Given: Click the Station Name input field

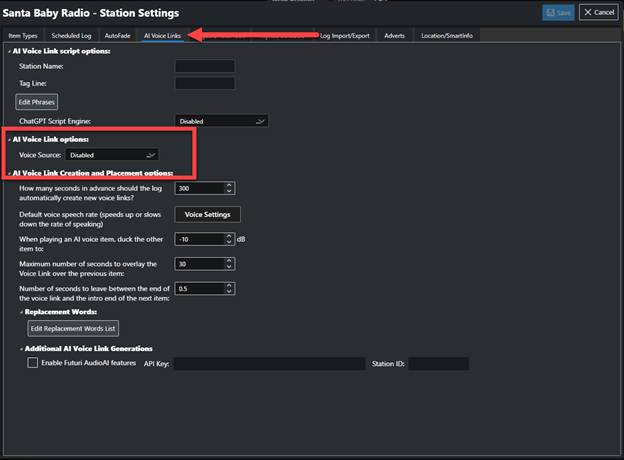Looking at the screenshot, I should [x=205, y=66].
